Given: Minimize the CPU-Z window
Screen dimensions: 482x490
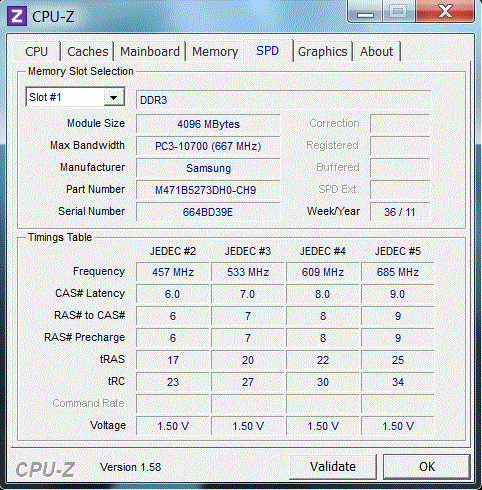Looking at the screenshot, I should (366, 12).
